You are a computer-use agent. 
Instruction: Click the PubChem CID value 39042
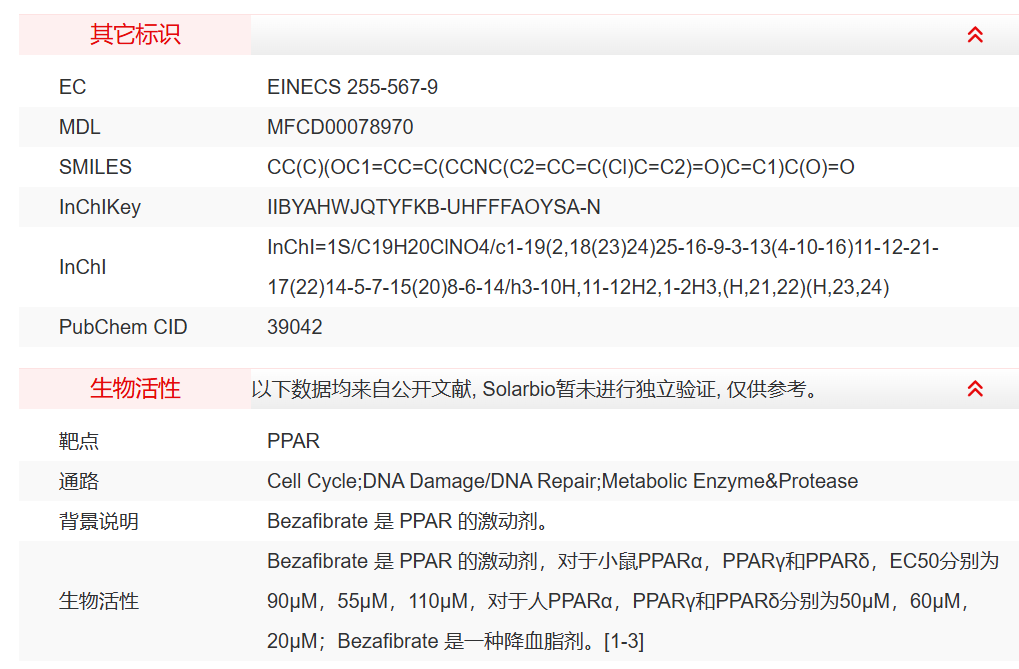(x=295, y=327)
